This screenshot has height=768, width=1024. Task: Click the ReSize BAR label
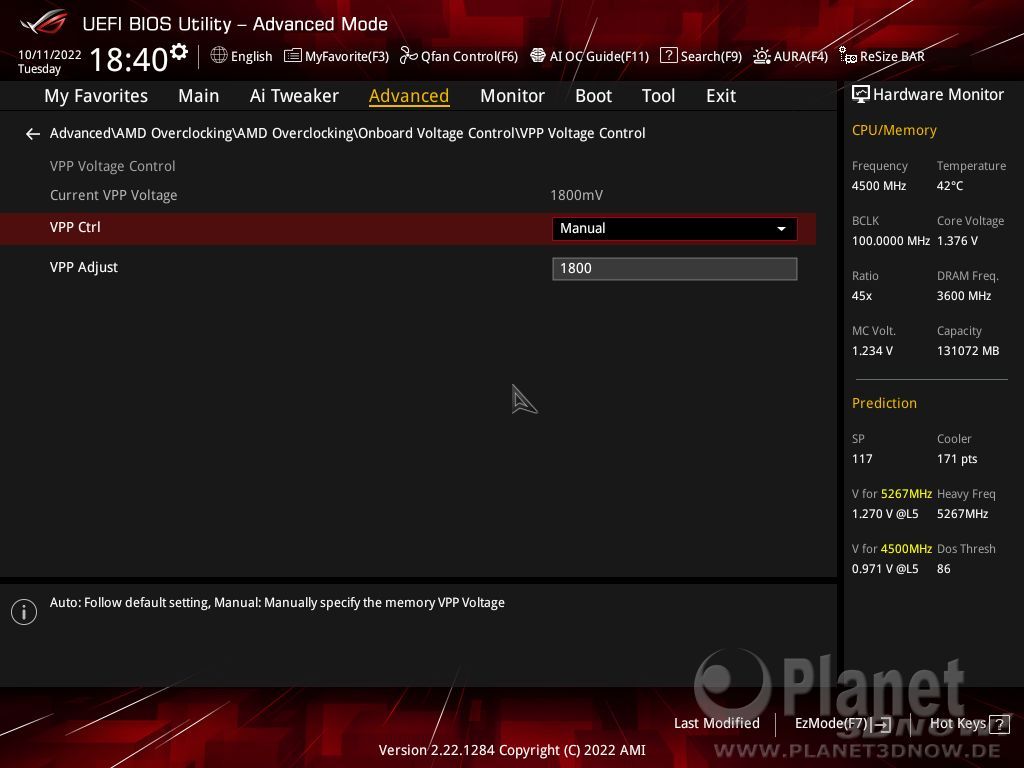[892, 56]
